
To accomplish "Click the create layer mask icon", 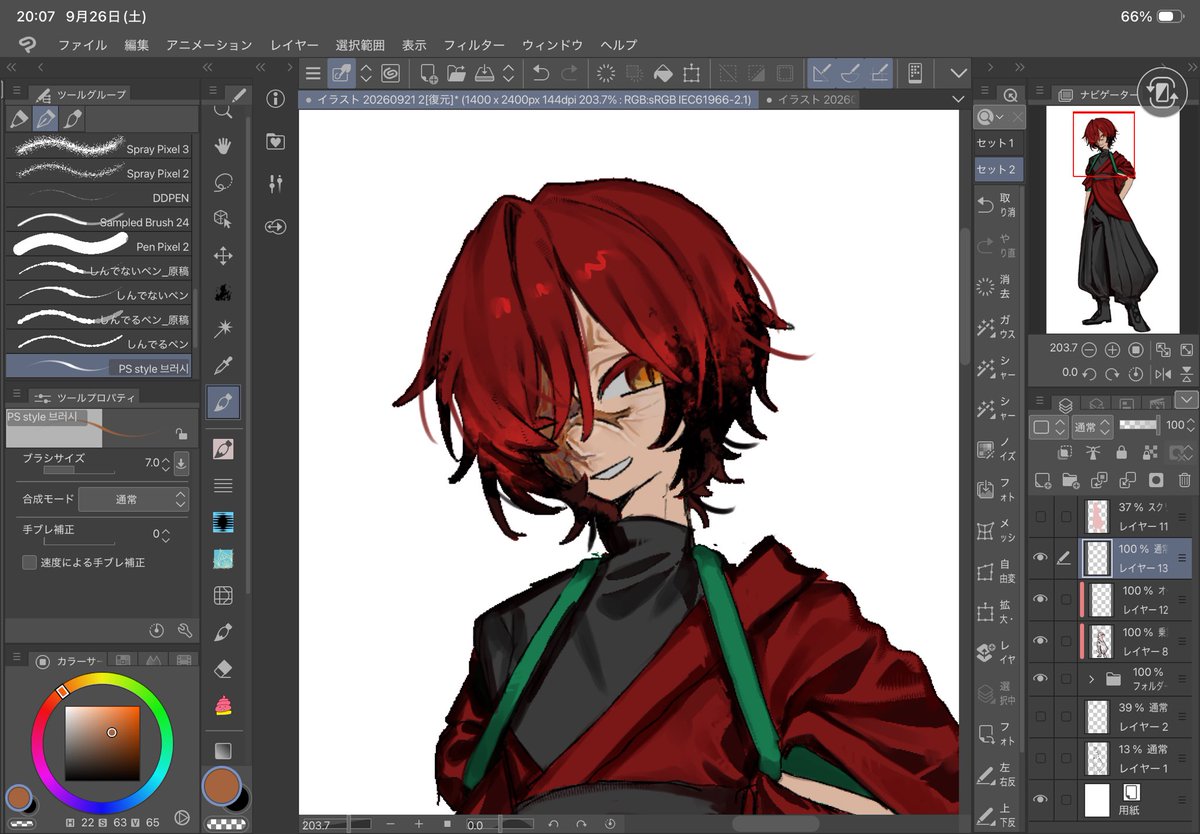I will click(1155, 480).
